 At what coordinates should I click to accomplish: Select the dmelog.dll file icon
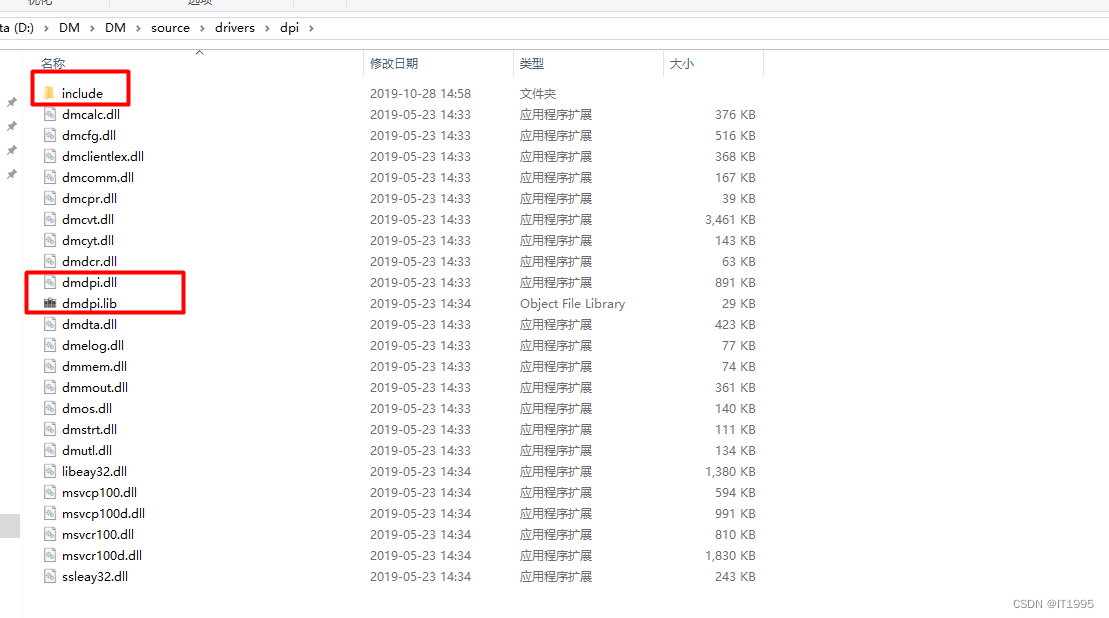click(49, 345)
